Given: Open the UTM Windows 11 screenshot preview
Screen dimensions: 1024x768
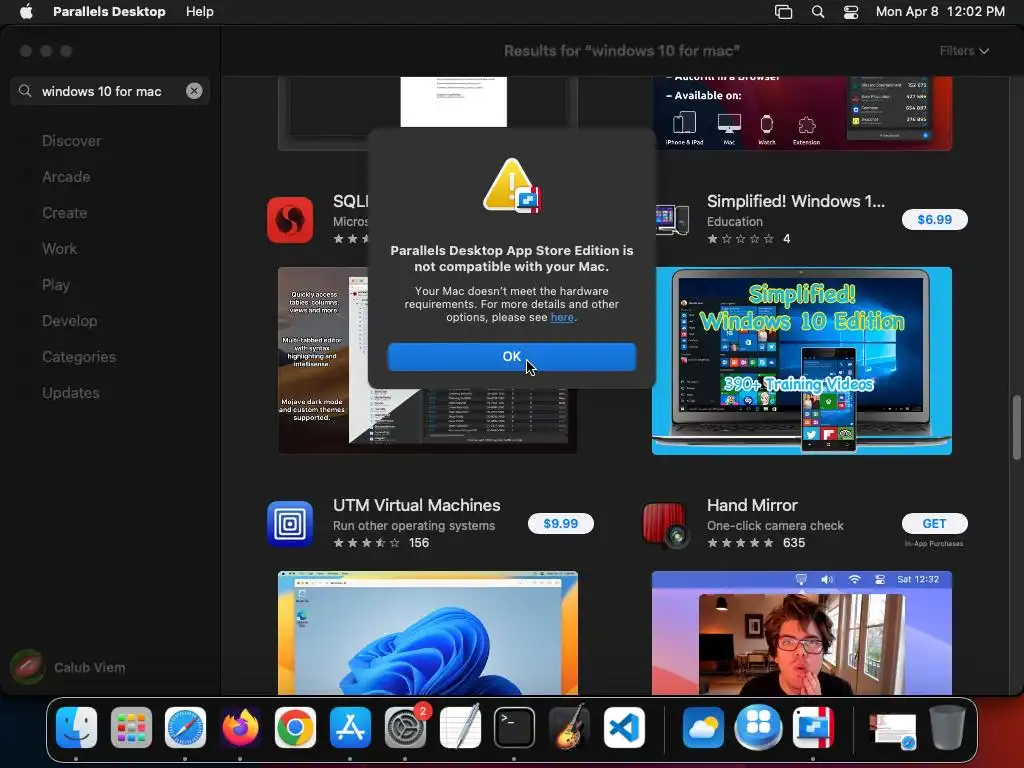Looking at the screenshot, I should click(x=428, y=633).
